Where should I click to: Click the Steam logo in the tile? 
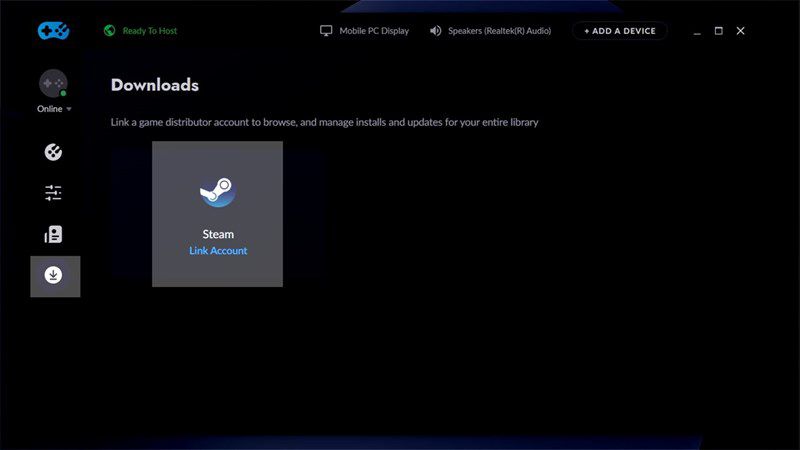tap(217, 192)
